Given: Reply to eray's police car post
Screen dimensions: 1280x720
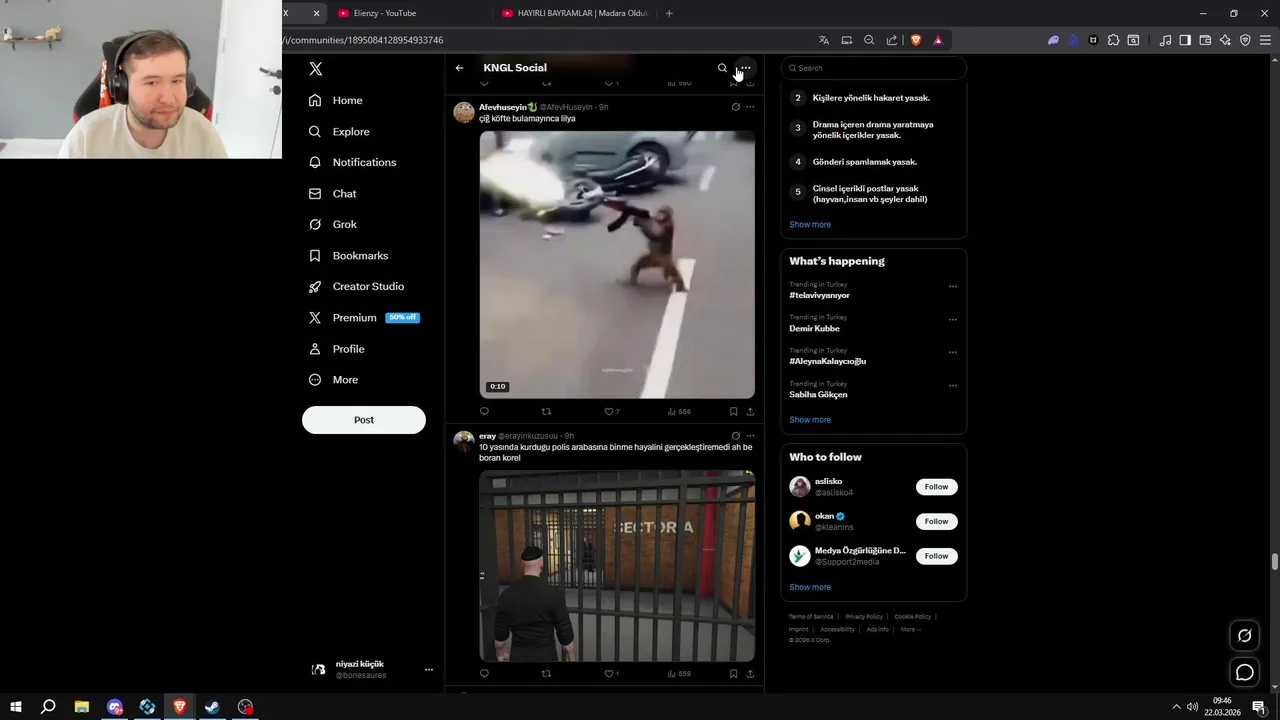Looking at the screenshot, I should [x=484, y=673].
